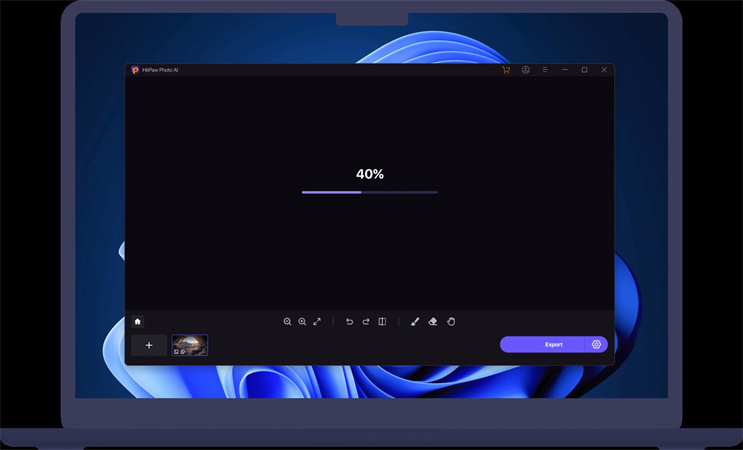
Task: Select the Eraser tool
Action: [x=433, y=322]
